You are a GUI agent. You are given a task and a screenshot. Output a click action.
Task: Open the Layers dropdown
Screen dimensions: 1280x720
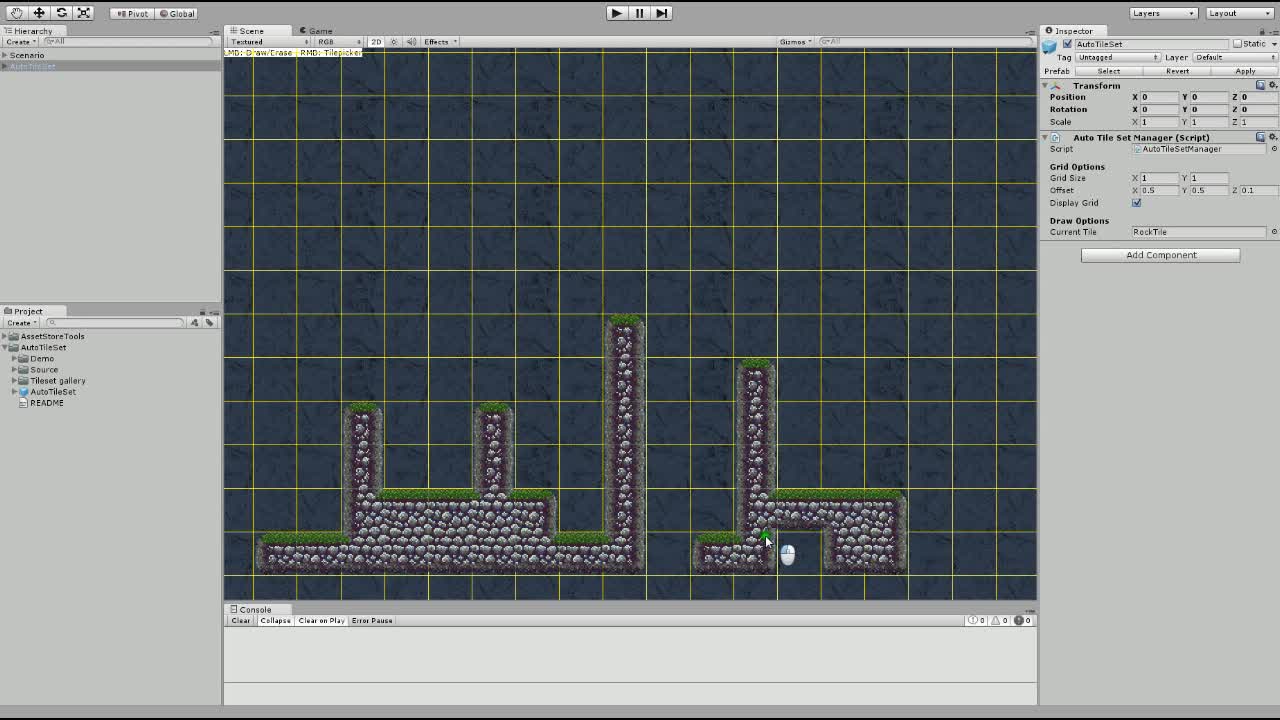coord(1163,13)
